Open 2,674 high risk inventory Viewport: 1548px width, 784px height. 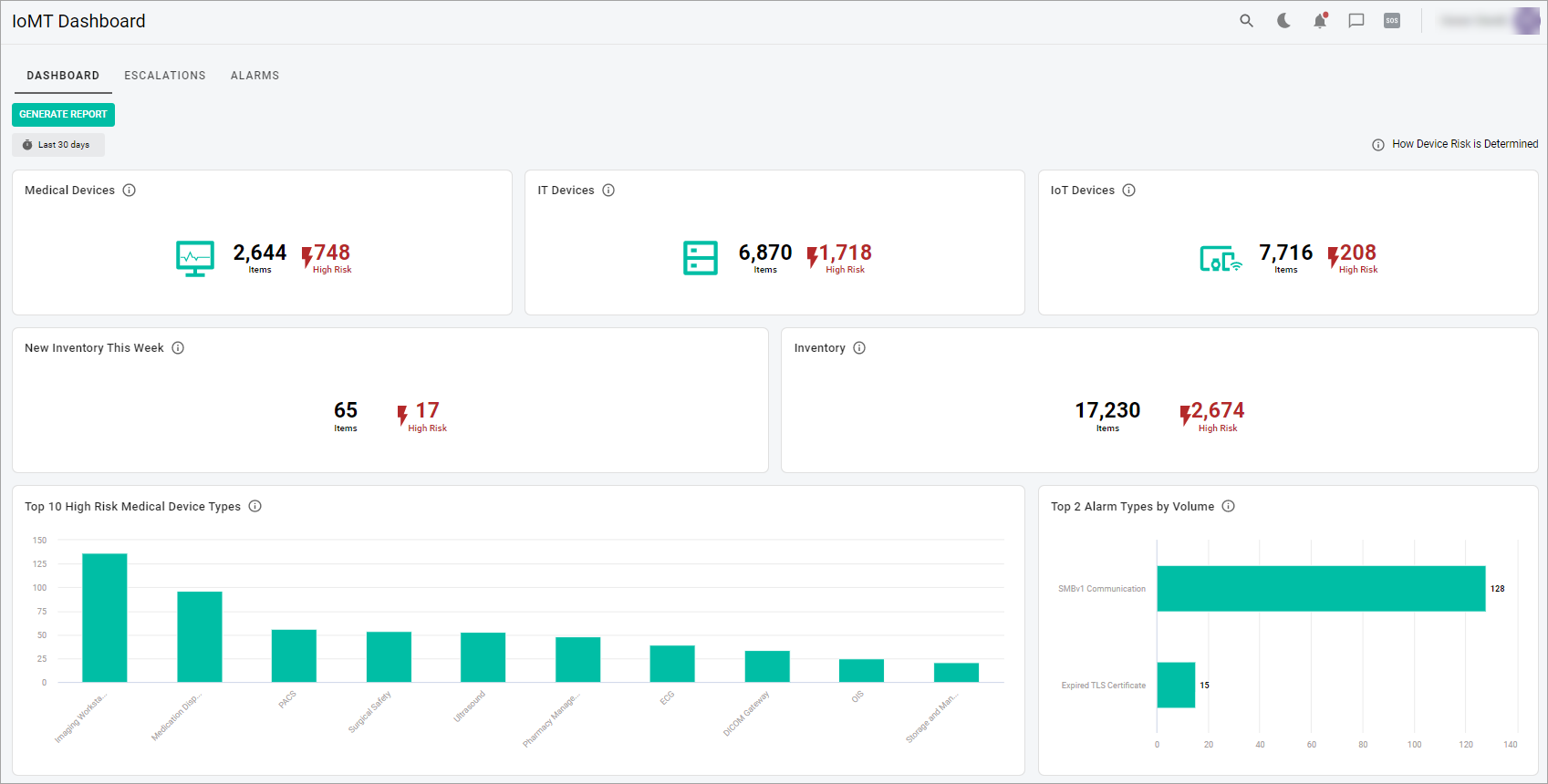(x=1212, y=416)
